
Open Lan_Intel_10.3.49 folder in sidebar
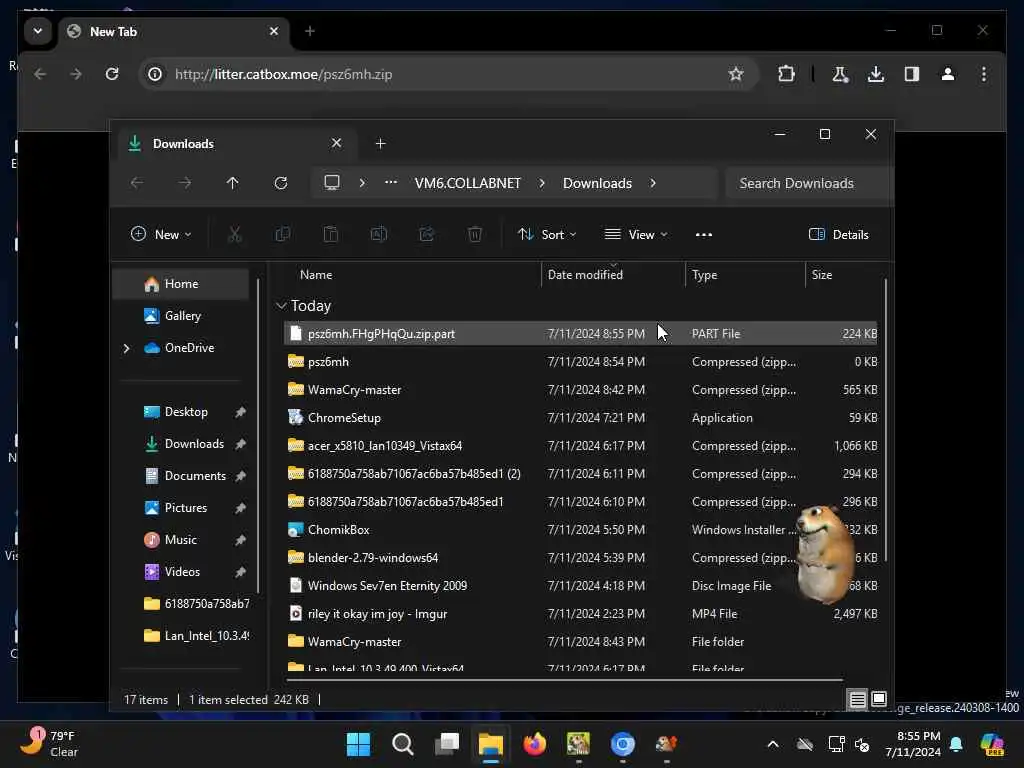196,635
